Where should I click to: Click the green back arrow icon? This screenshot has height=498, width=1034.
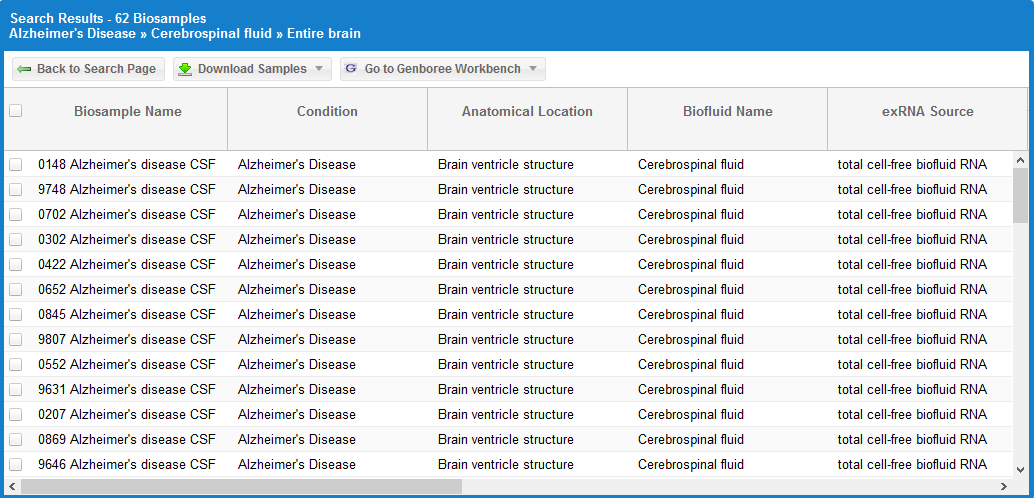(x=24, y=69)
